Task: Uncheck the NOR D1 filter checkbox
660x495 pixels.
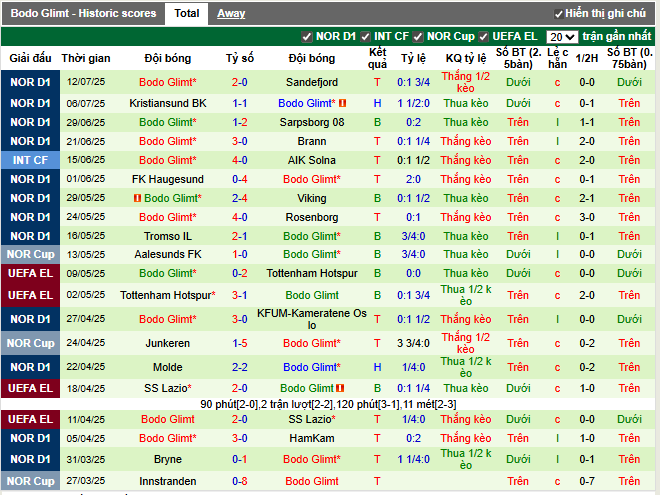Action: (x=307, y=37)
